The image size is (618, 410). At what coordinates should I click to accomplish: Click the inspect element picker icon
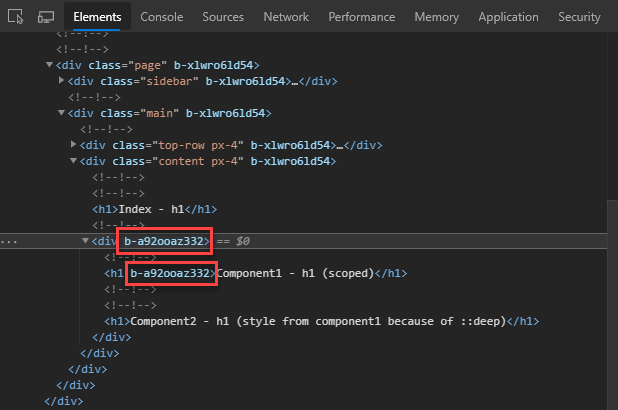[15, 17]
